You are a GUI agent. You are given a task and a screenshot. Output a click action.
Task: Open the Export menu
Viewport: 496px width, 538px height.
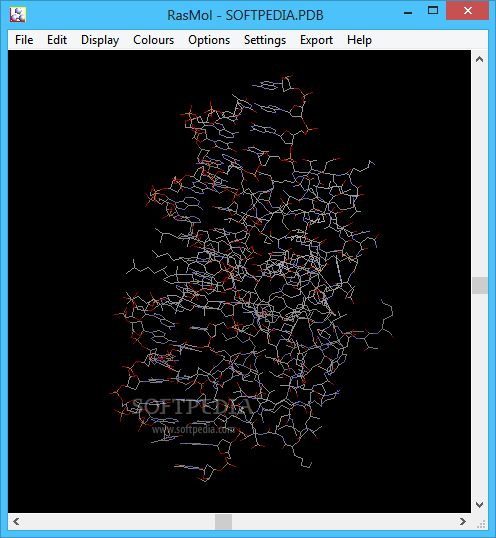coord(316,40)
